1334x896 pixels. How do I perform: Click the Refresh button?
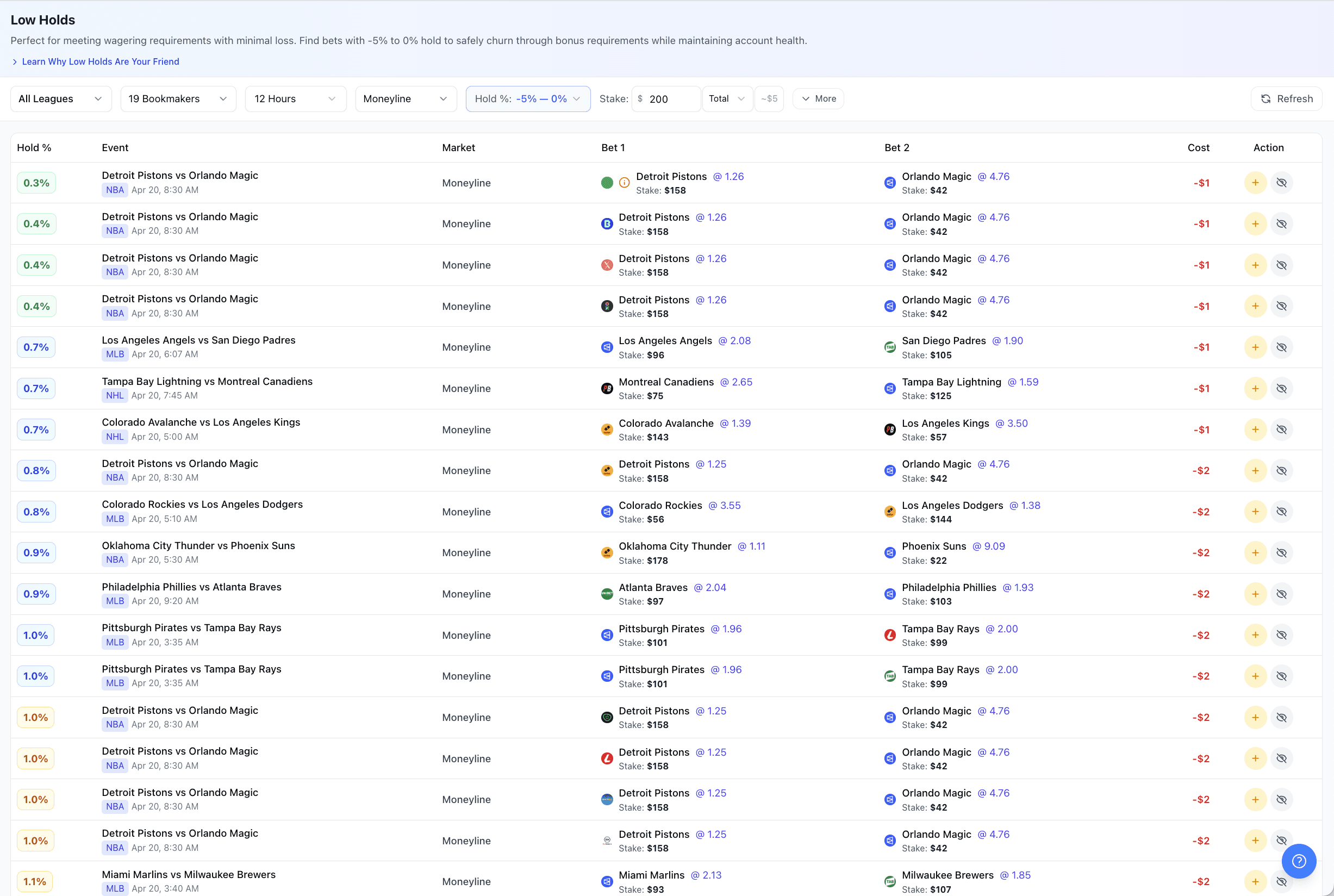click(x=1286, y=99)
